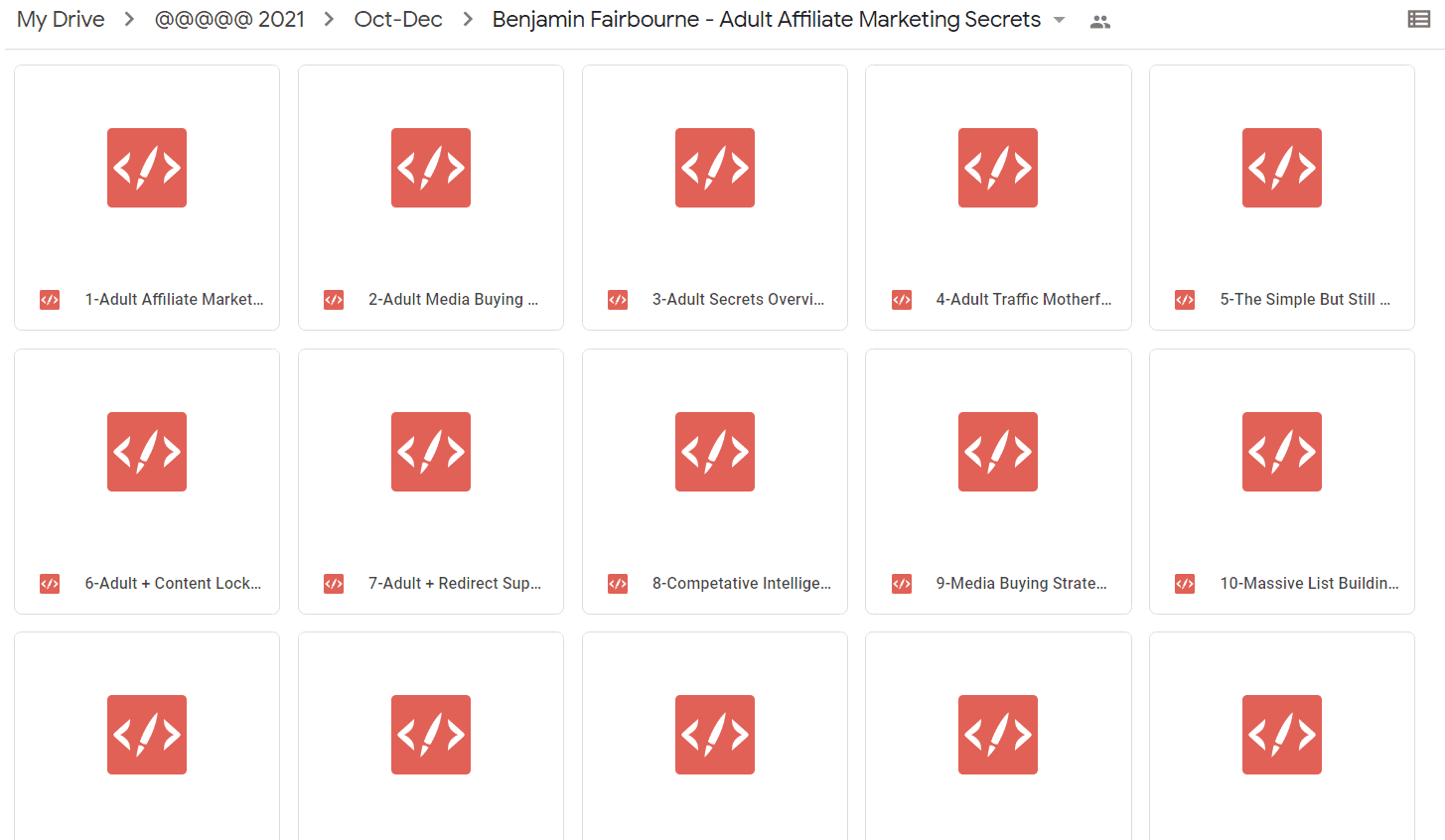Click small file-type icon beside 10-Massive List Buildin

(x=1185, y=584)
